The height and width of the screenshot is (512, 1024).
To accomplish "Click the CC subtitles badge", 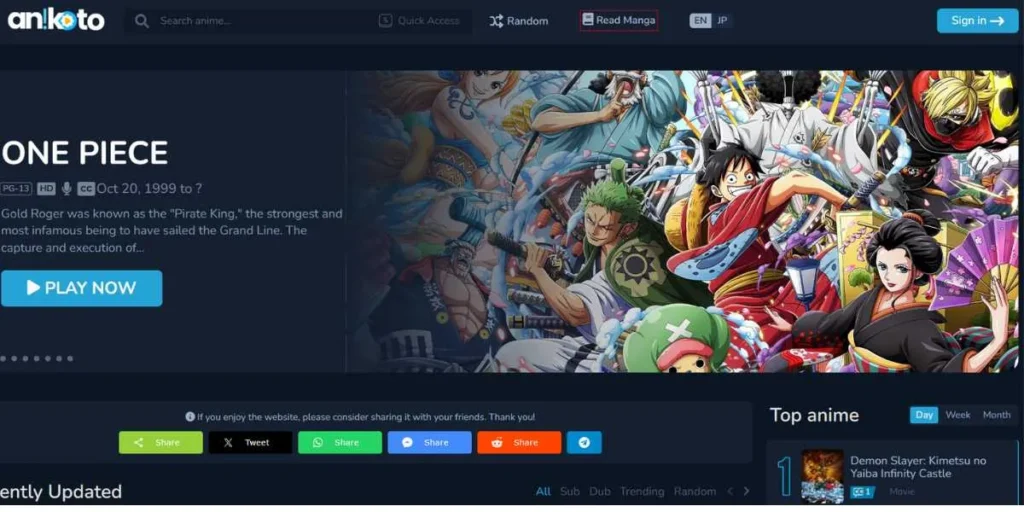I will click(86, 189).
